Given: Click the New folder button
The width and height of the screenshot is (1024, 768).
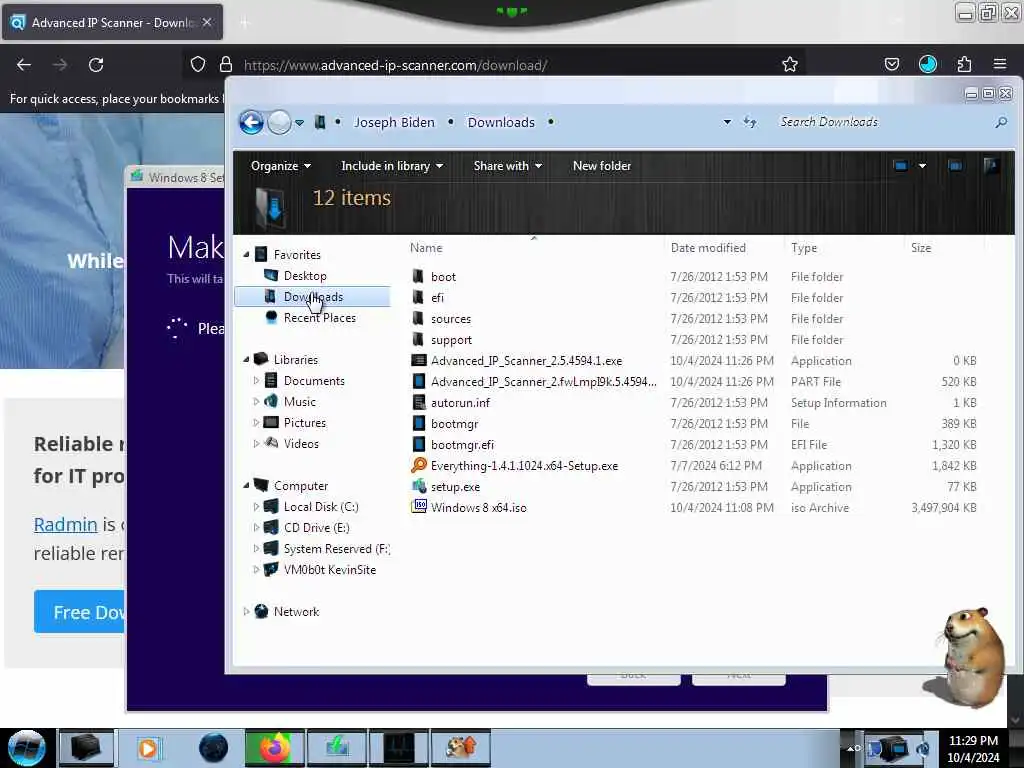Looking at the screenshot, I should tap(601, 166).
